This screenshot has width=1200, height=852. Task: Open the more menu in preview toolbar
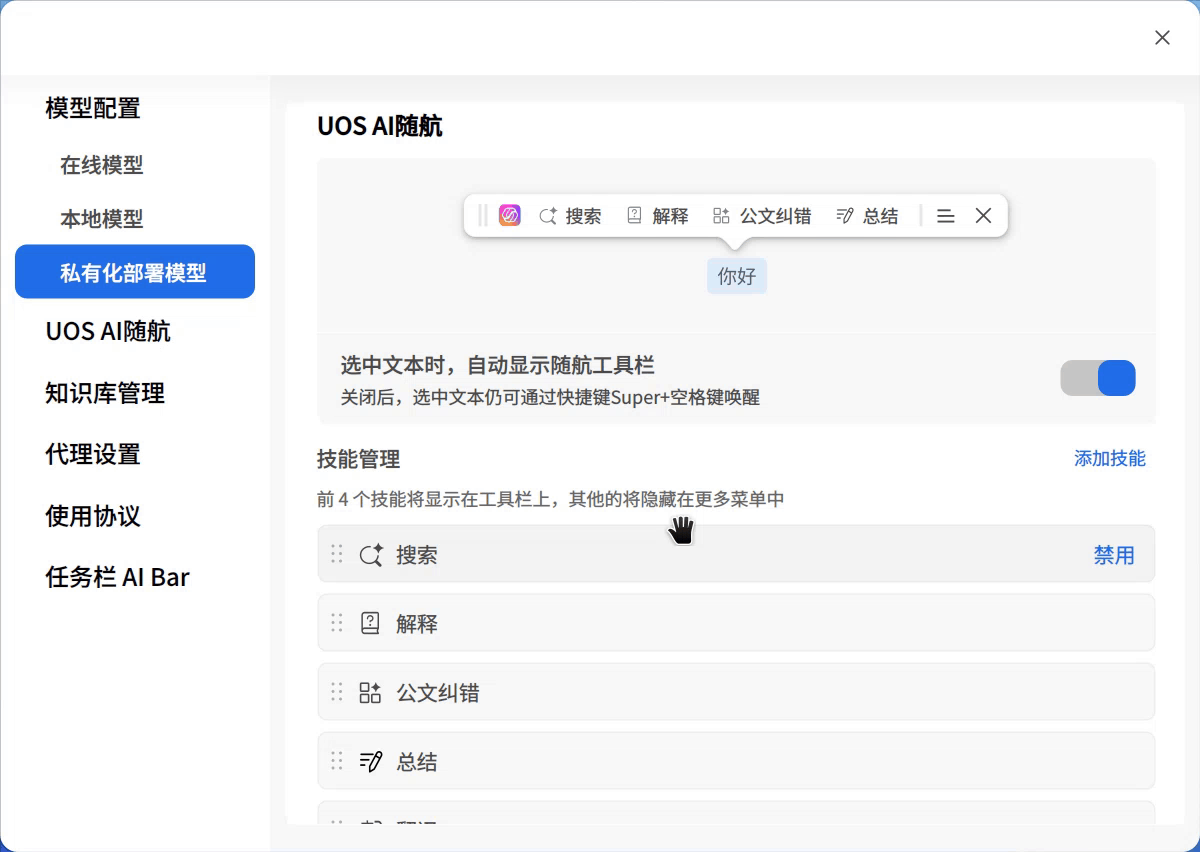(945, 216)
